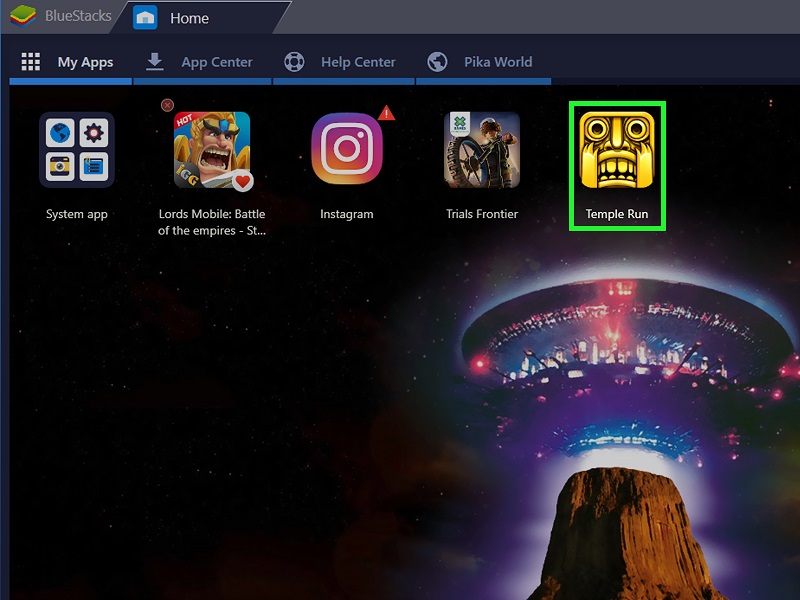
Task: Open the App Center
Action: click(217, 61)
